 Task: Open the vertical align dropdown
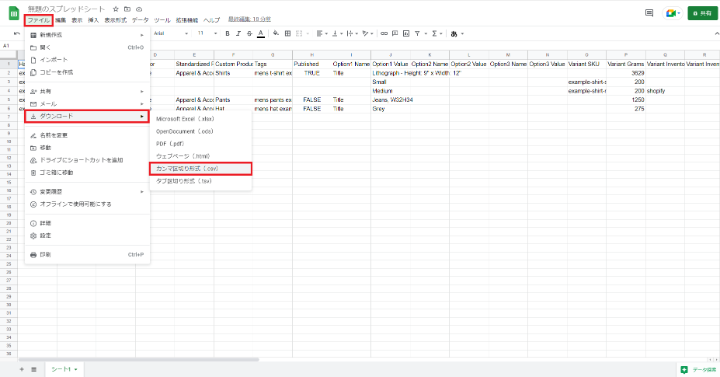[337, 34]
